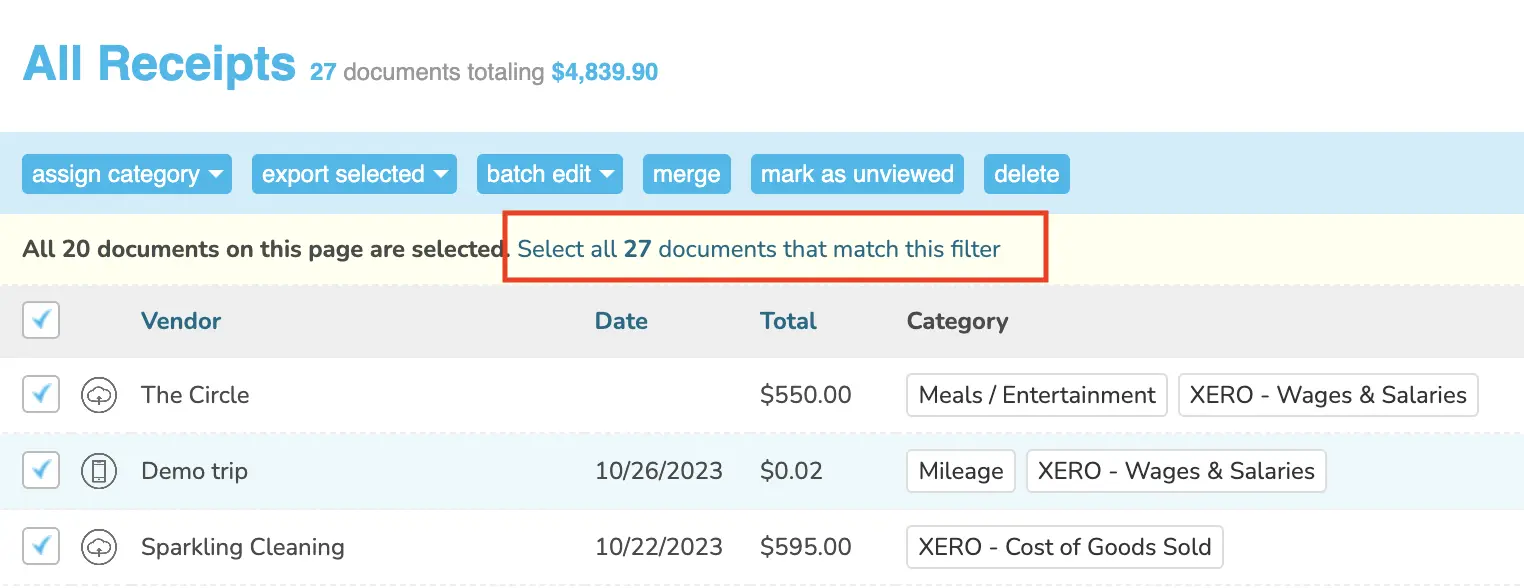Open The Circle vendor receipt
Viewport: 1524px width, 588px height.
click(195, 395)
